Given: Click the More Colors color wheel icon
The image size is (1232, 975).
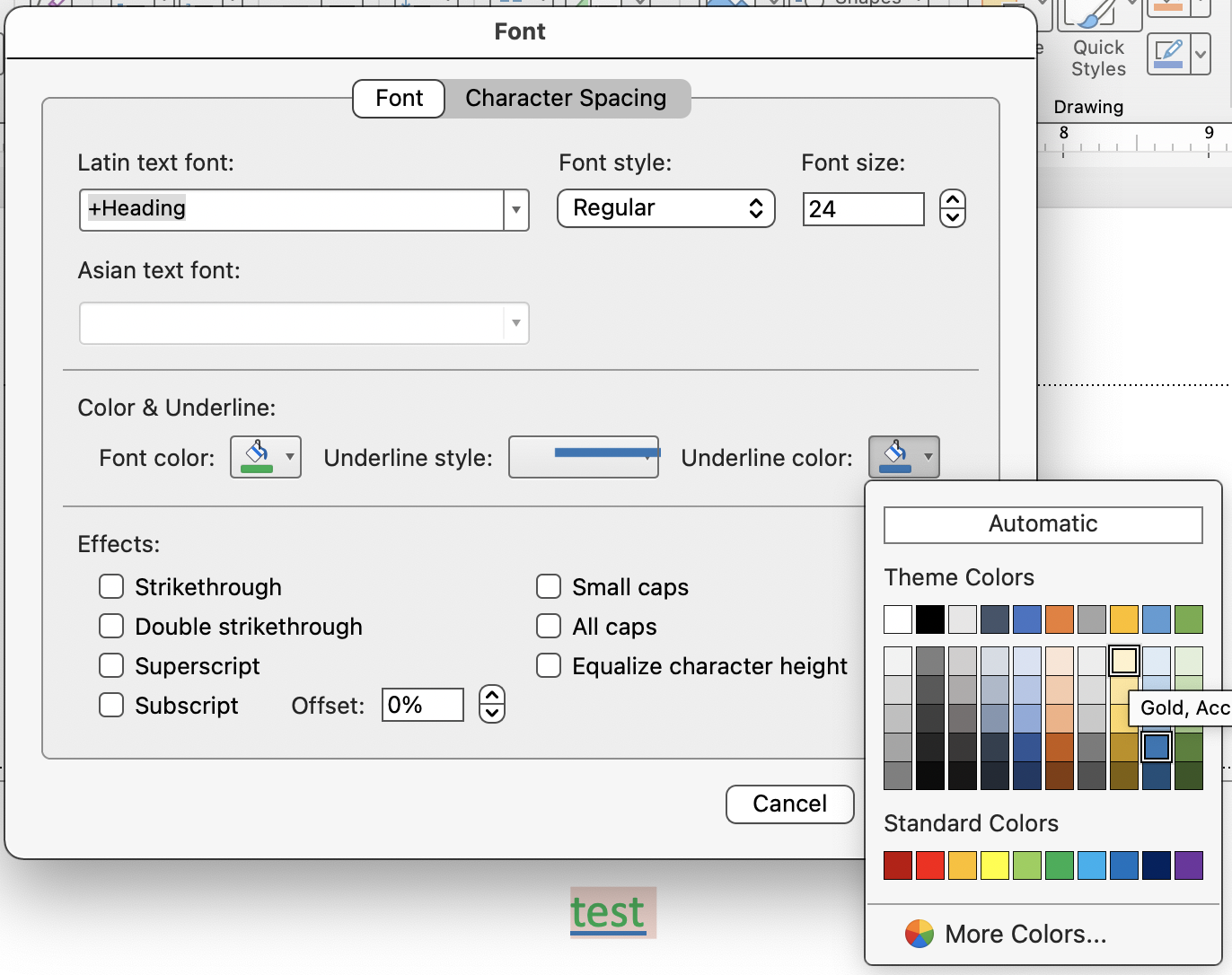Looking at the screenshot, I should tap(919, 934).
